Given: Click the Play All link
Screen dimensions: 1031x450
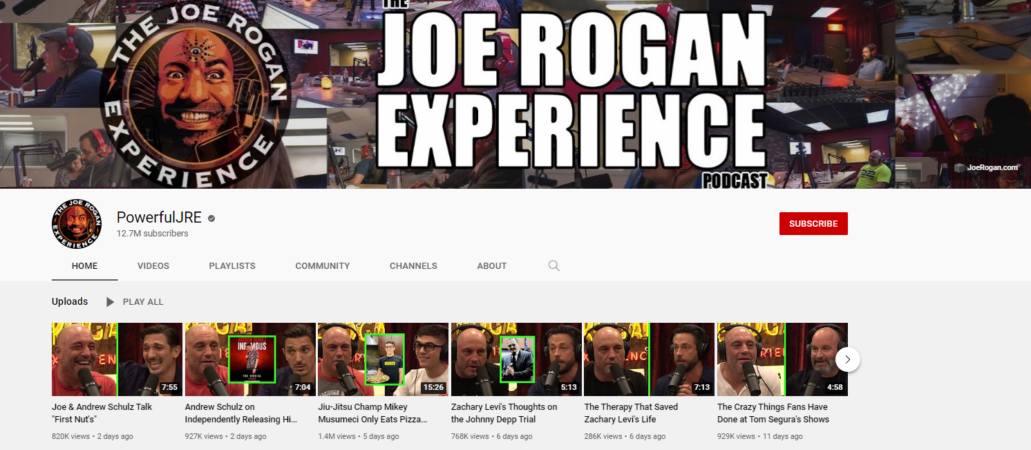Looking at the screenshot, I should [x=143, y=301].
